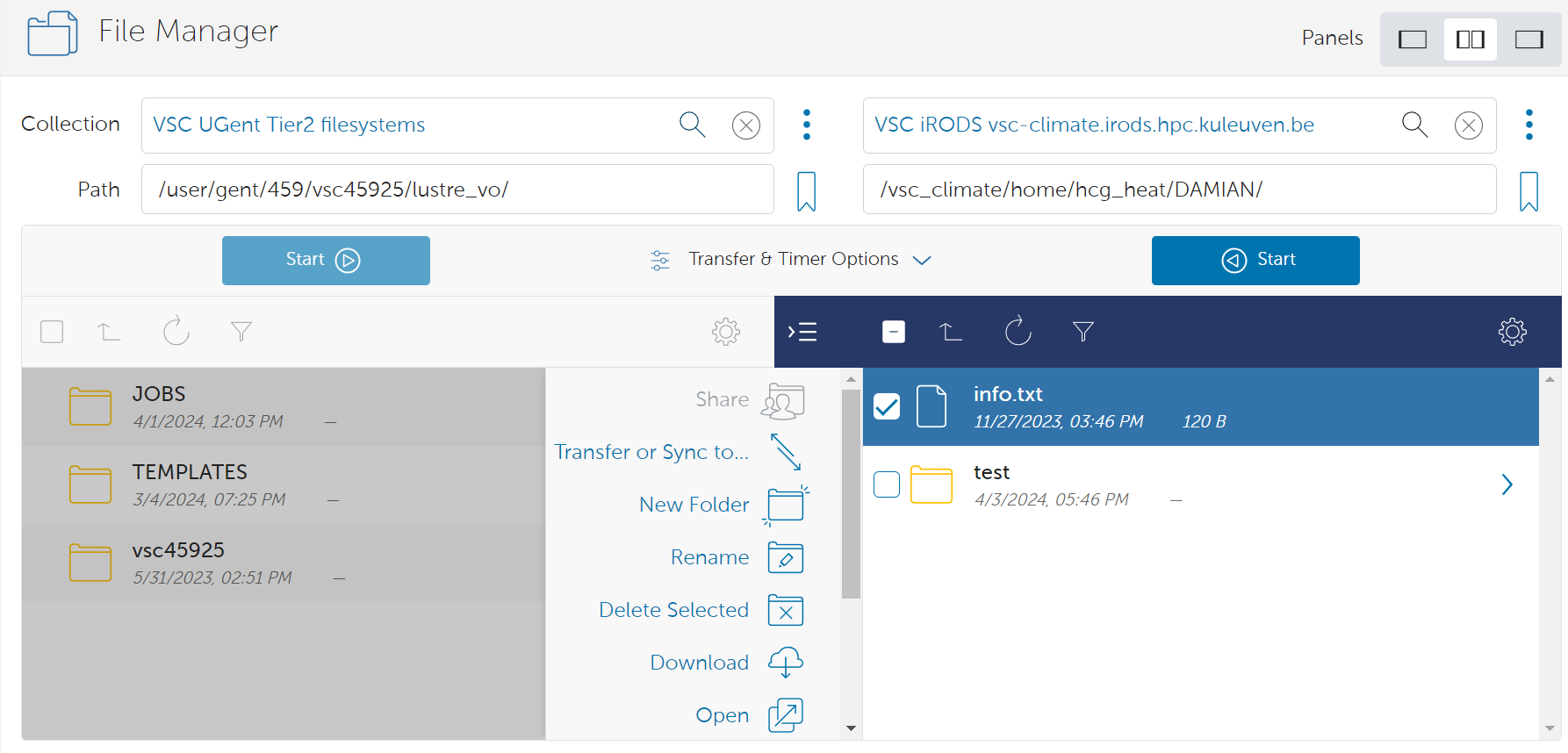The width and height of the screenshot is (1568, 753).
Task: Edit the right Path input field
Action: click(x=1179, y=190)
